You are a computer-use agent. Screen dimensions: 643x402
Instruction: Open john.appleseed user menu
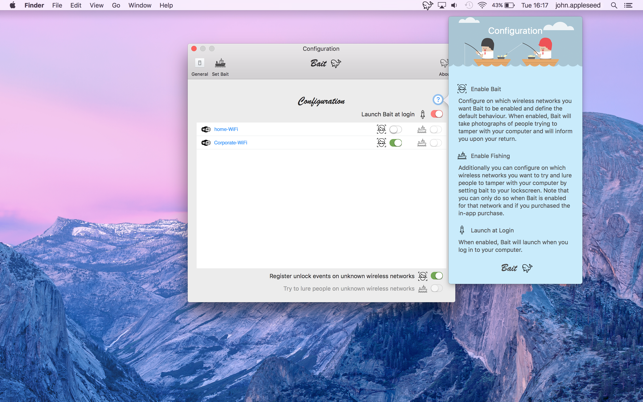[578, 5]
